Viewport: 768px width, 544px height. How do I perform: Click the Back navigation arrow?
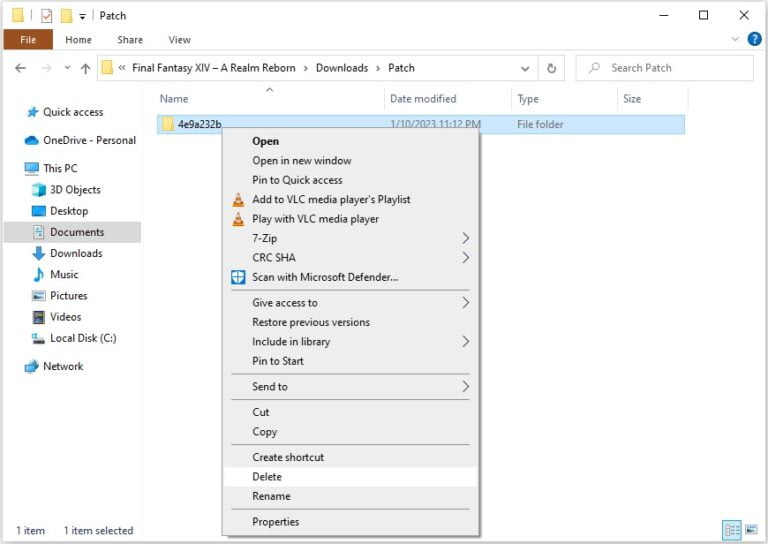21,68
